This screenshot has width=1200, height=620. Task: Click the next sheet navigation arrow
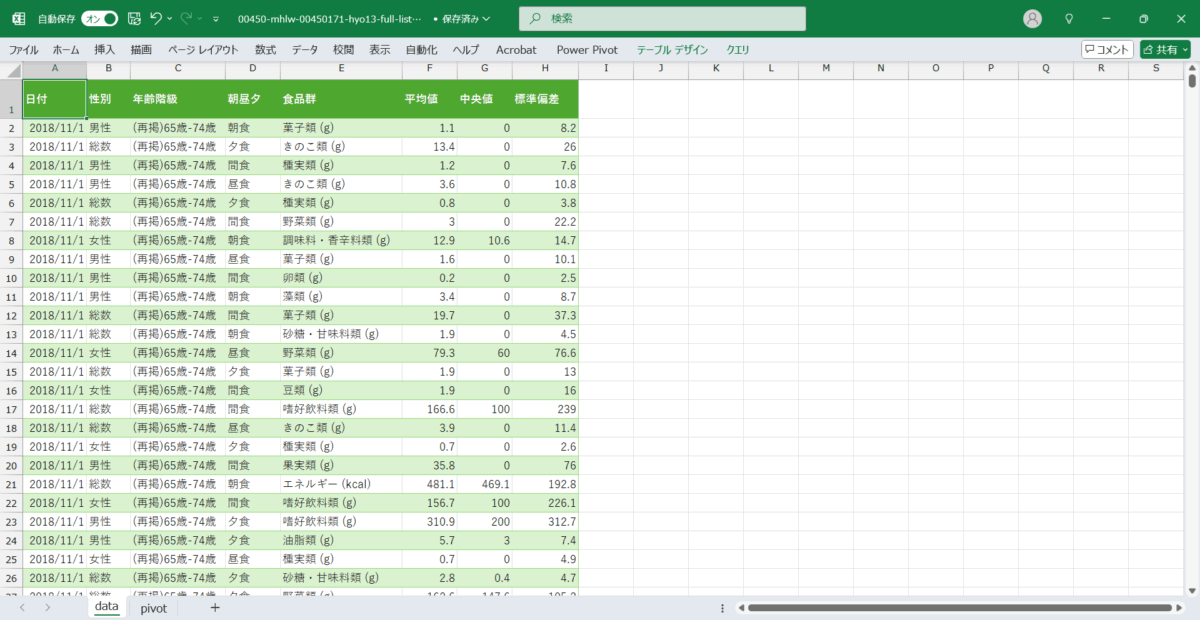pyautogui.click(x=47, y=607)
